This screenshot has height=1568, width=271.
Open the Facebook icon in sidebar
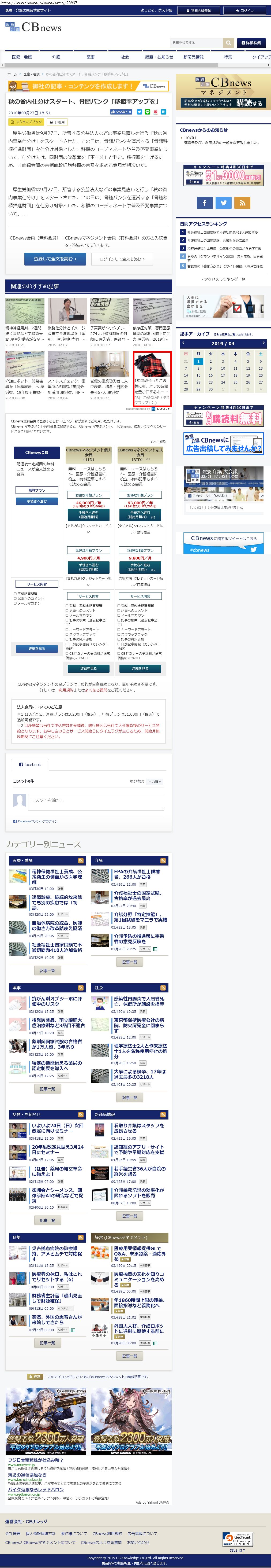click(204, 203)
